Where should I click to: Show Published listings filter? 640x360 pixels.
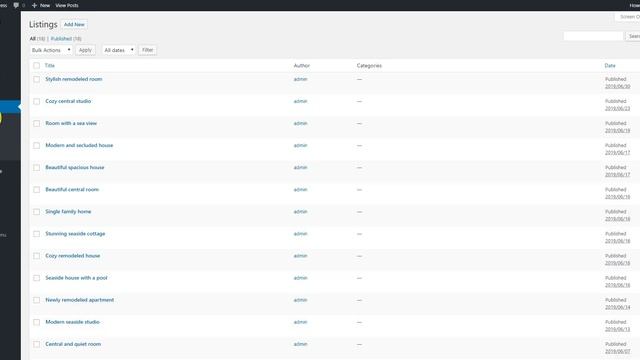point(61,39)
